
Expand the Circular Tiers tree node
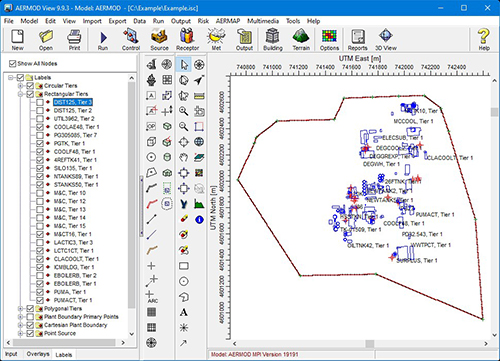pyautogui.click(x=20, y=86)
